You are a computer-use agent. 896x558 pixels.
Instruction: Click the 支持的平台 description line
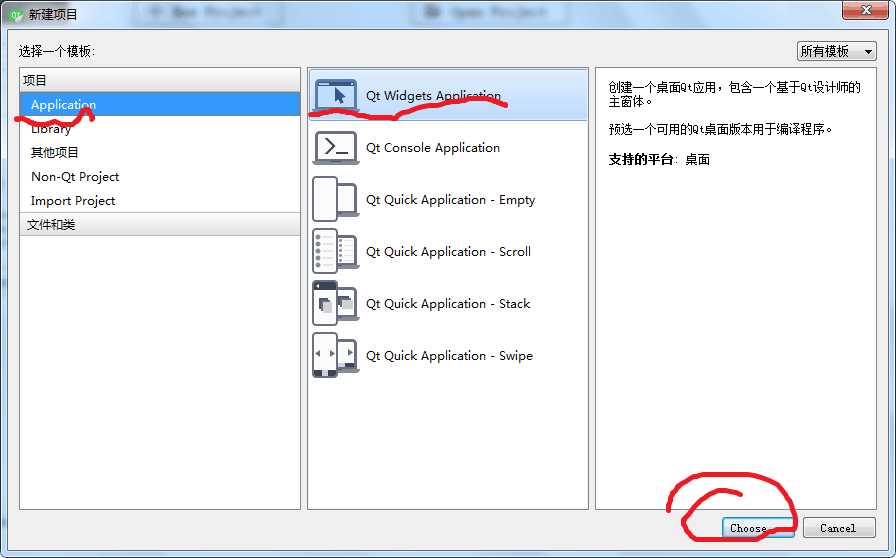(x=659, y=160)
